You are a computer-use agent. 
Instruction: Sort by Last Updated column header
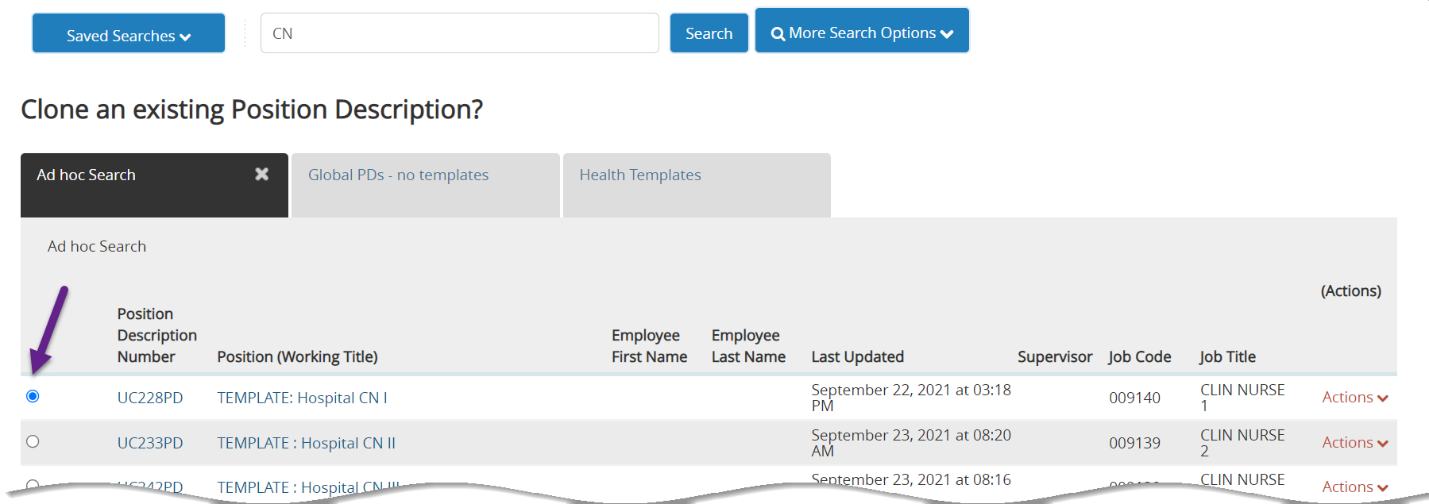pos(857,357)
